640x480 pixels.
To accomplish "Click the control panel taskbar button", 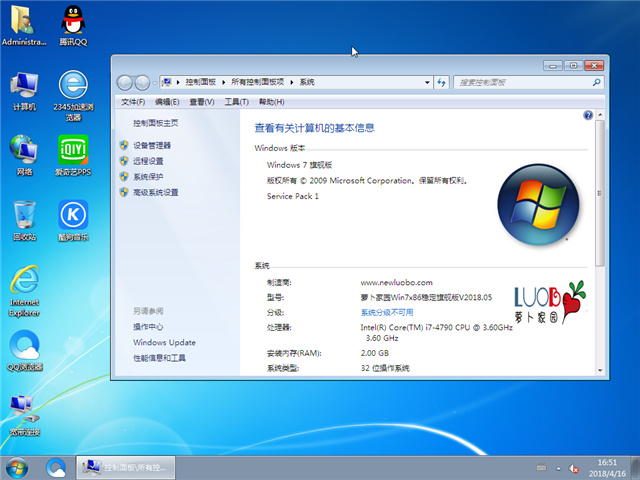I will 126,468.
